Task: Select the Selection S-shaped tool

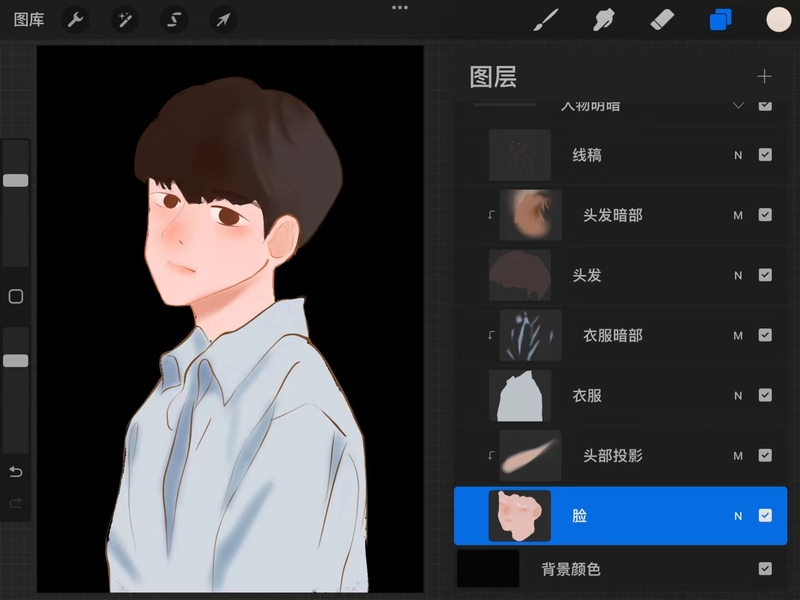Action: pos(174,20)
